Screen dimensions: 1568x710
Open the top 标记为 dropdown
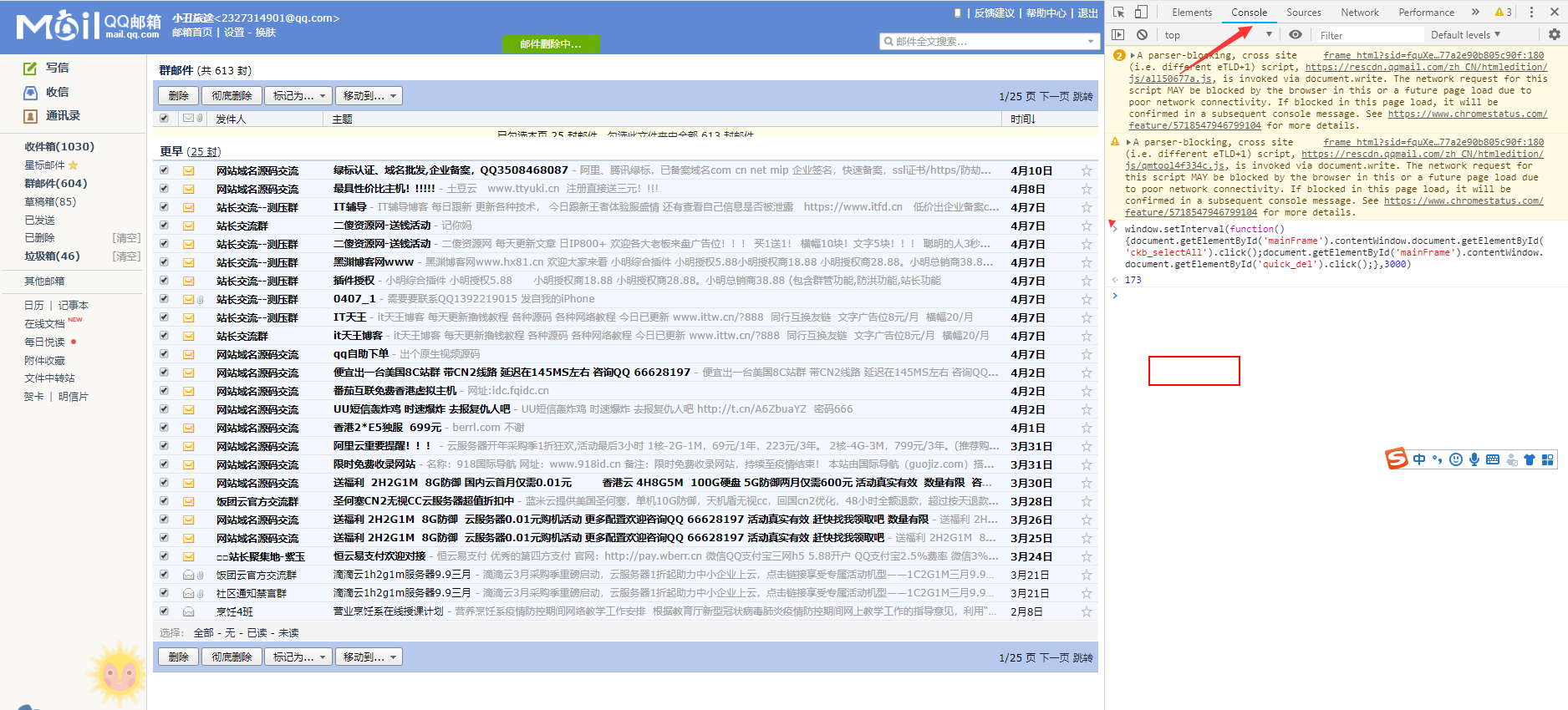pyautogui.click(x=298, y=96)
